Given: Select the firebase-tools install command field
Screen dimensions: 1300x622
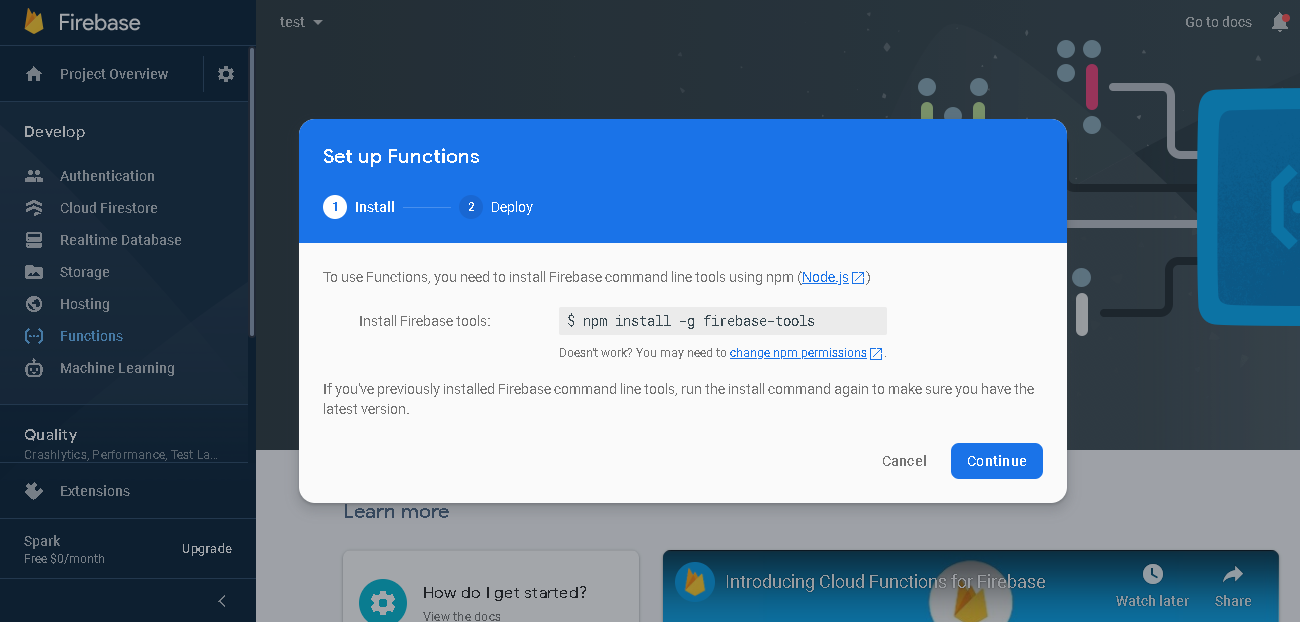Looking at the screenshot, I should [722, 320].
